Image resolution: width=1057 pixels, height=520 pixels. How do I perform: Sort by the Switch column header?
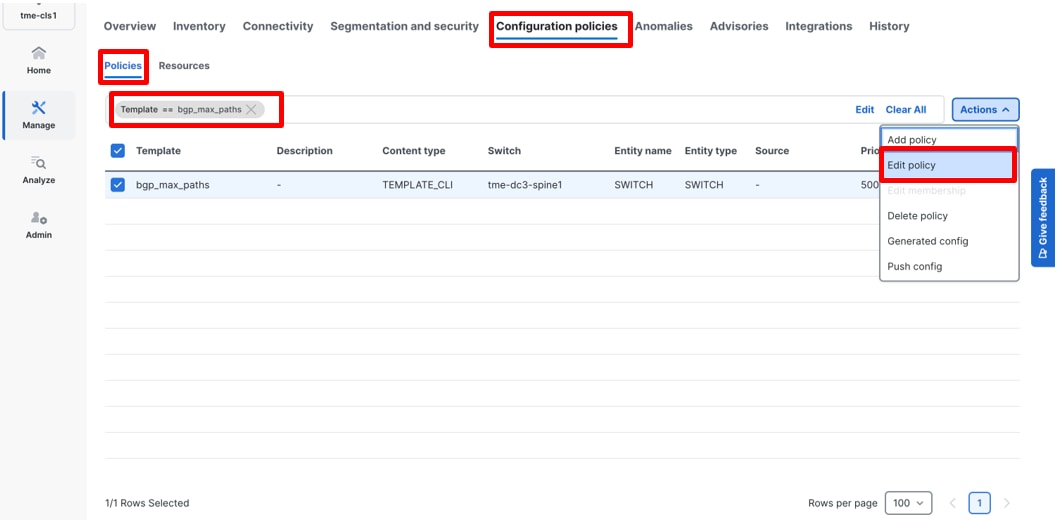tap(504, 150)
